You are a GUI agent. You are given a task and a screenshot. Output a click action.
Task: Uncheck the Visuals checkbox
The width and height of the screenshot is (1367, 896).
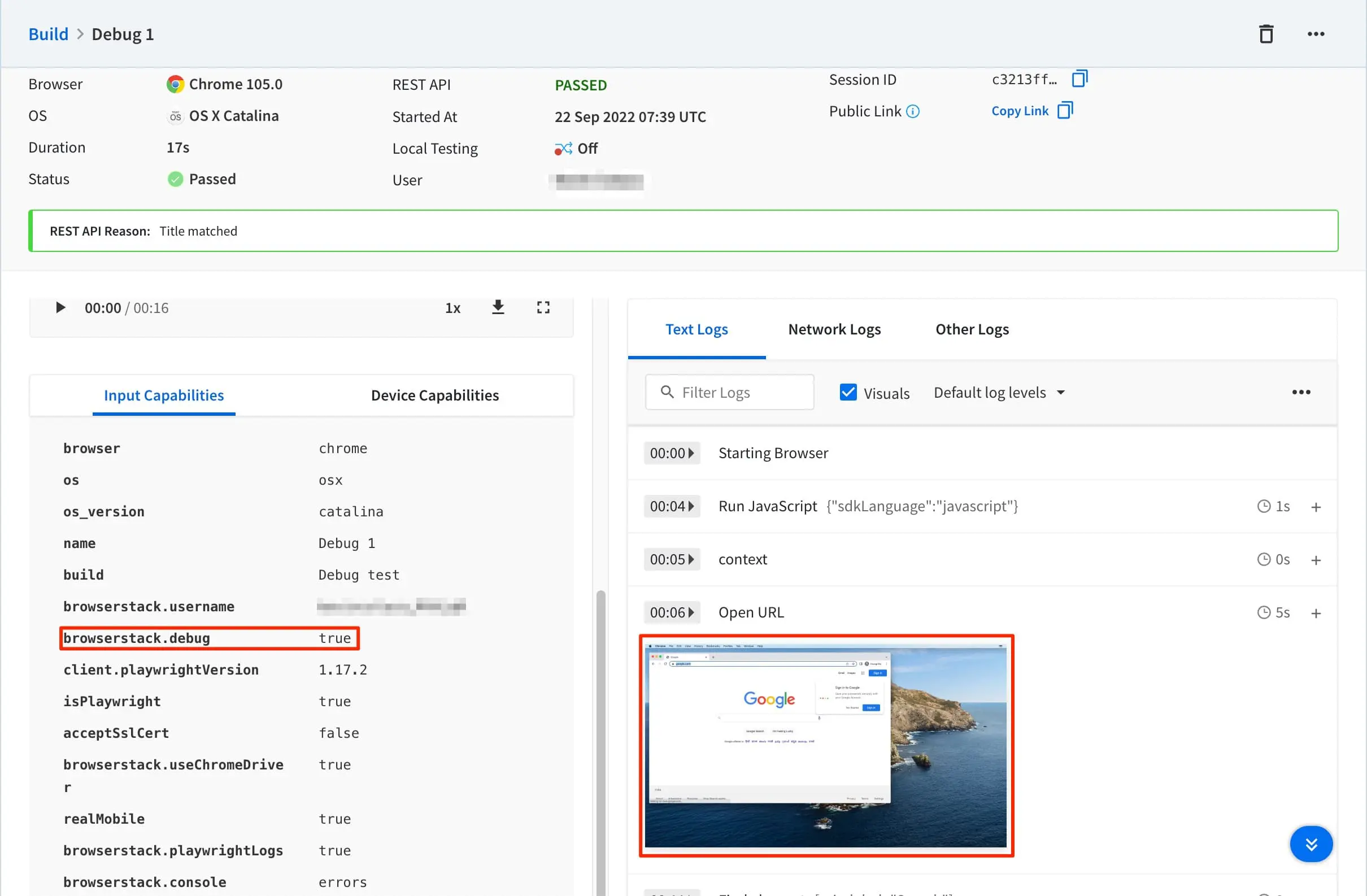[848, 392]
